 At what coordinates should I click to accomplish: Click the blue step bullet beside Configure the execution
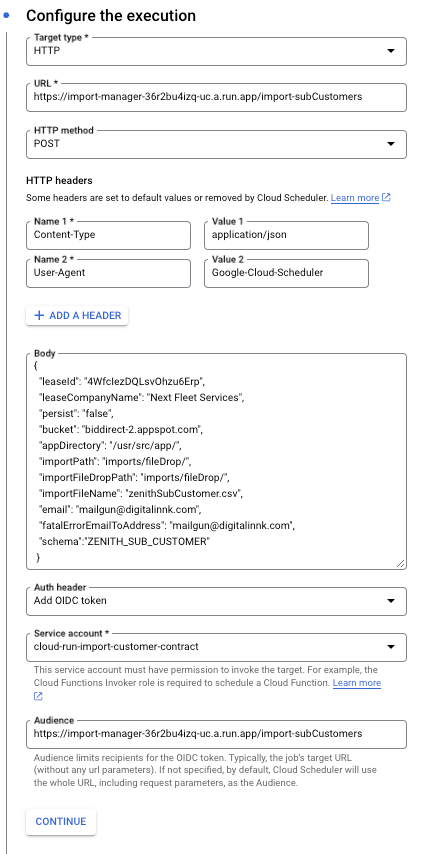7,15
